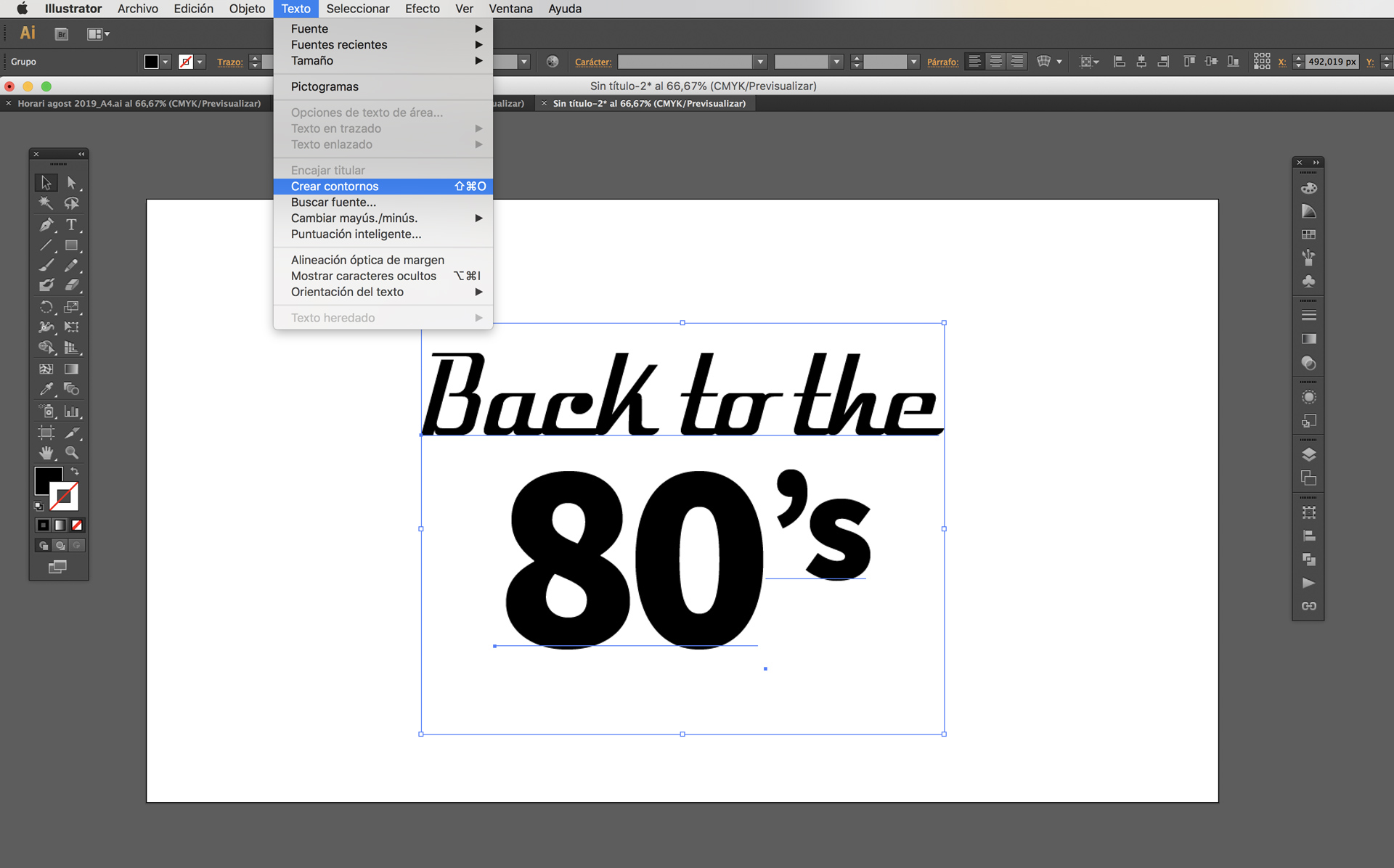
Task: Select the Mesh tool
Action: (46, 369)
